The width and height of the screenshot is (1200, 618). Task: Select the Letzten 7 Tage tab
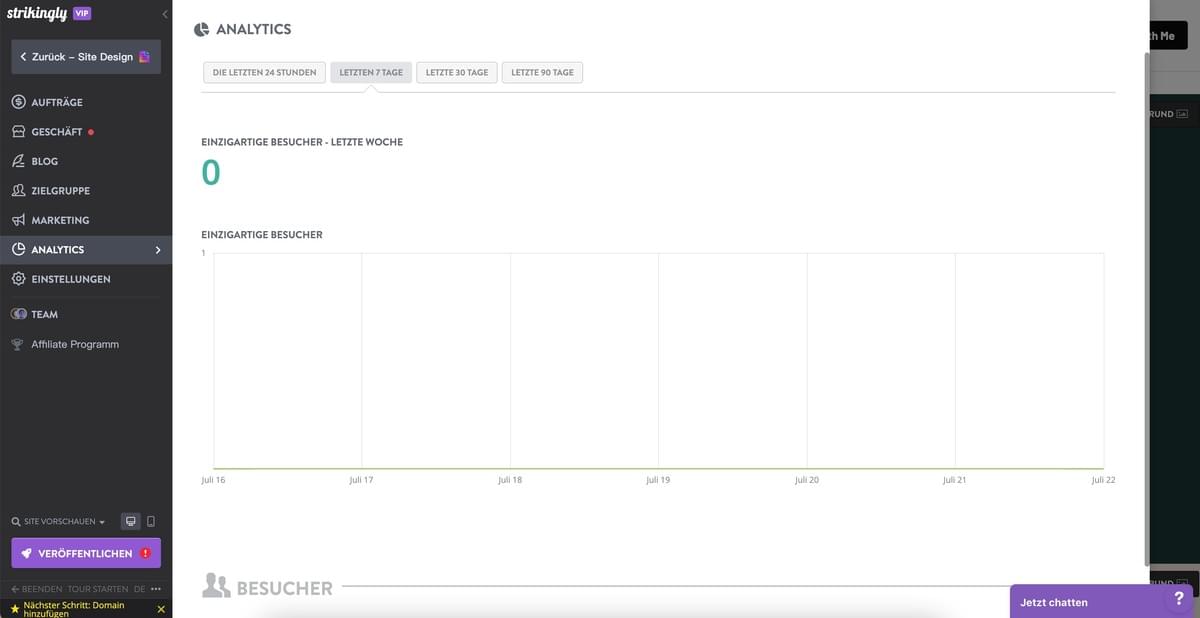[371, 72]
